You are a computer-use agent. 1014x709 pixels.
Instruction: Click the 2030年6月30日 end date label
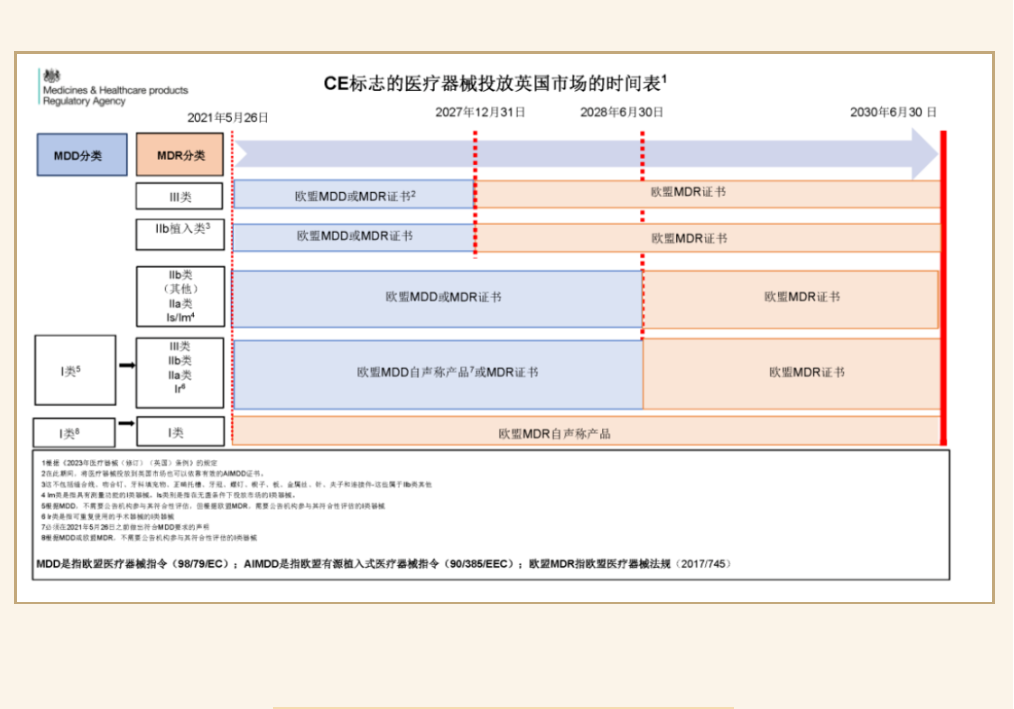[x=893, y=112]
